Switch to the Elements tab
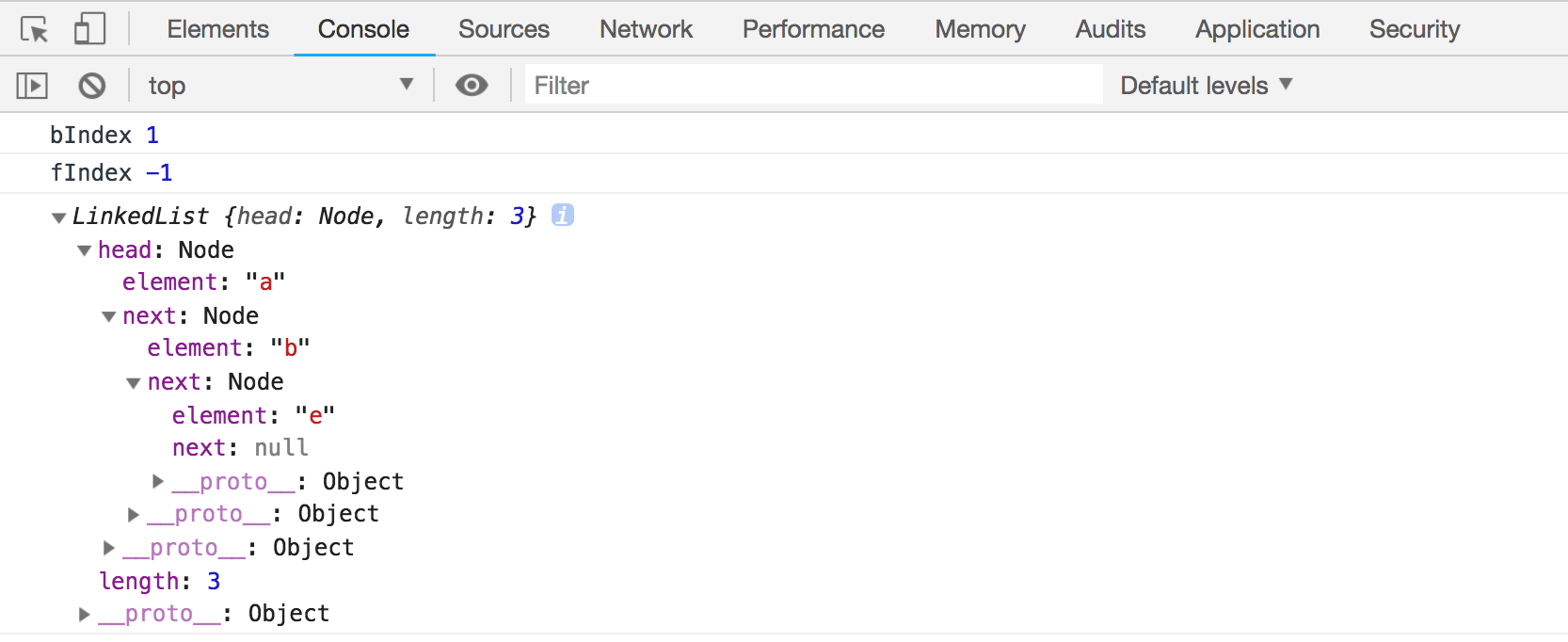 pos(218,29)
